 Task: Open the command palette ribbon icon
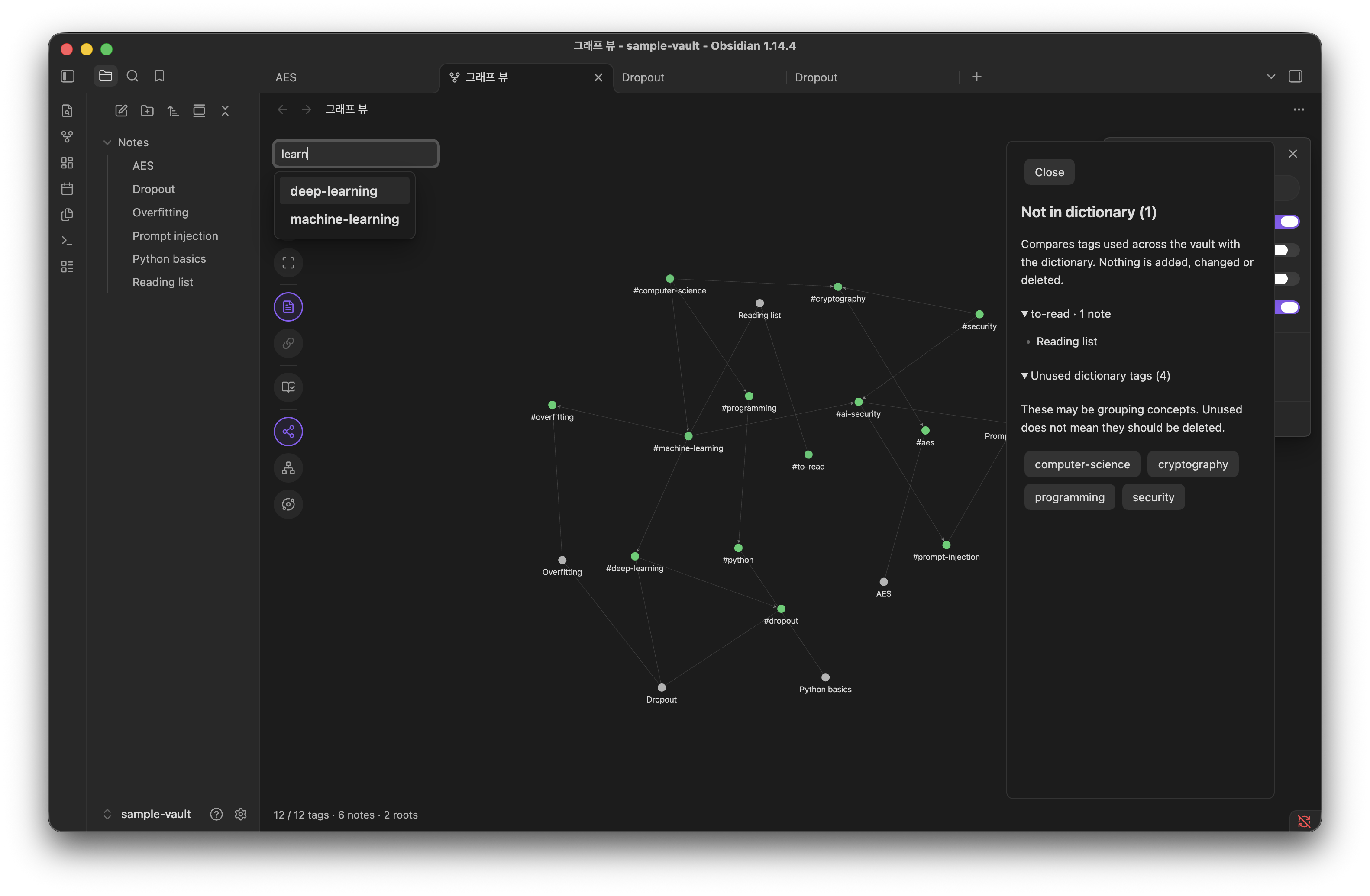pos(68,241)
